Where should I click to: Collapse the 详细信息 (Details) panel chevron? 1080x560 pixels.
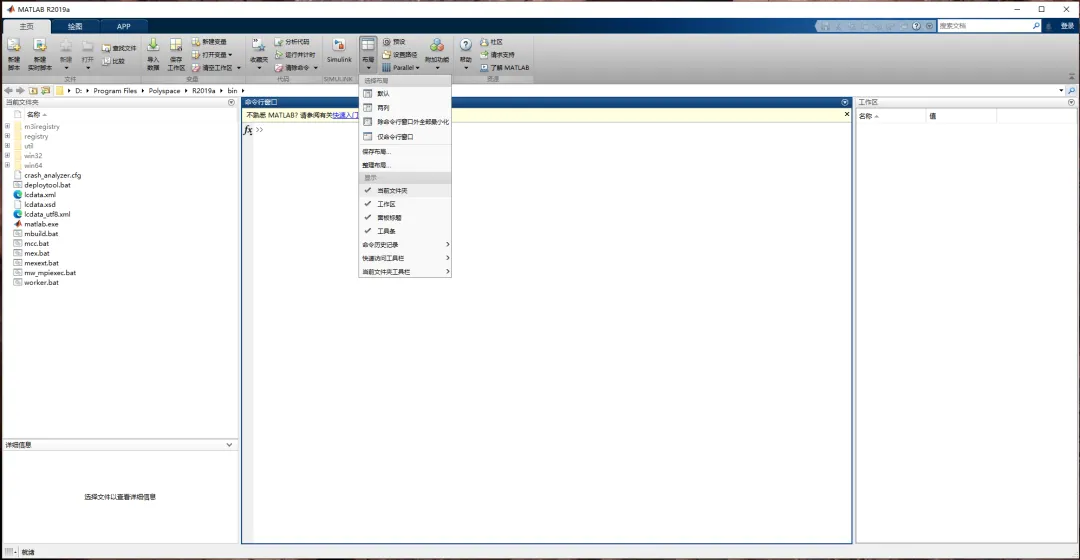coord(229,445)
